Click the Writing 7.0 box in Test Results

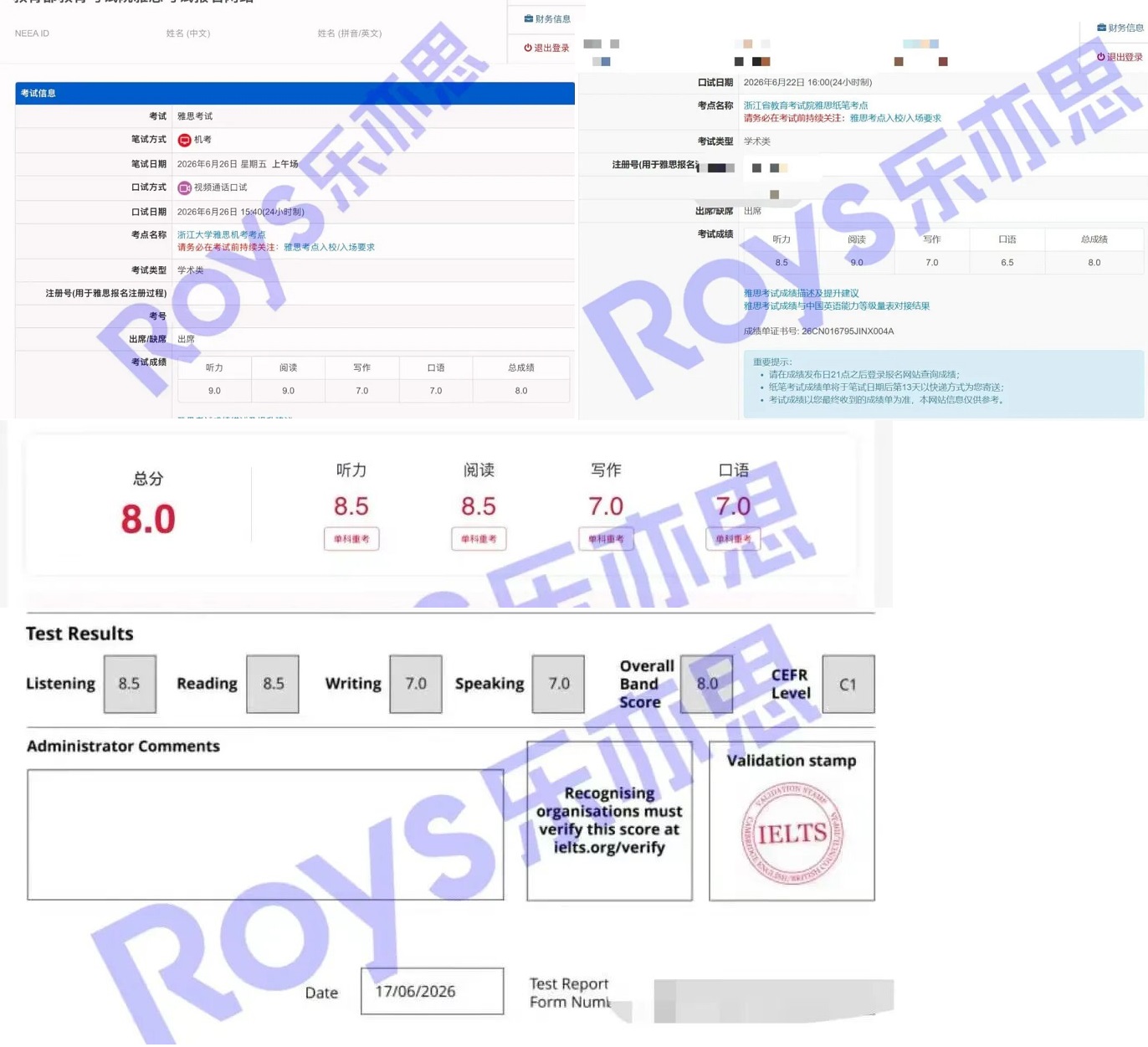(416, 684)
